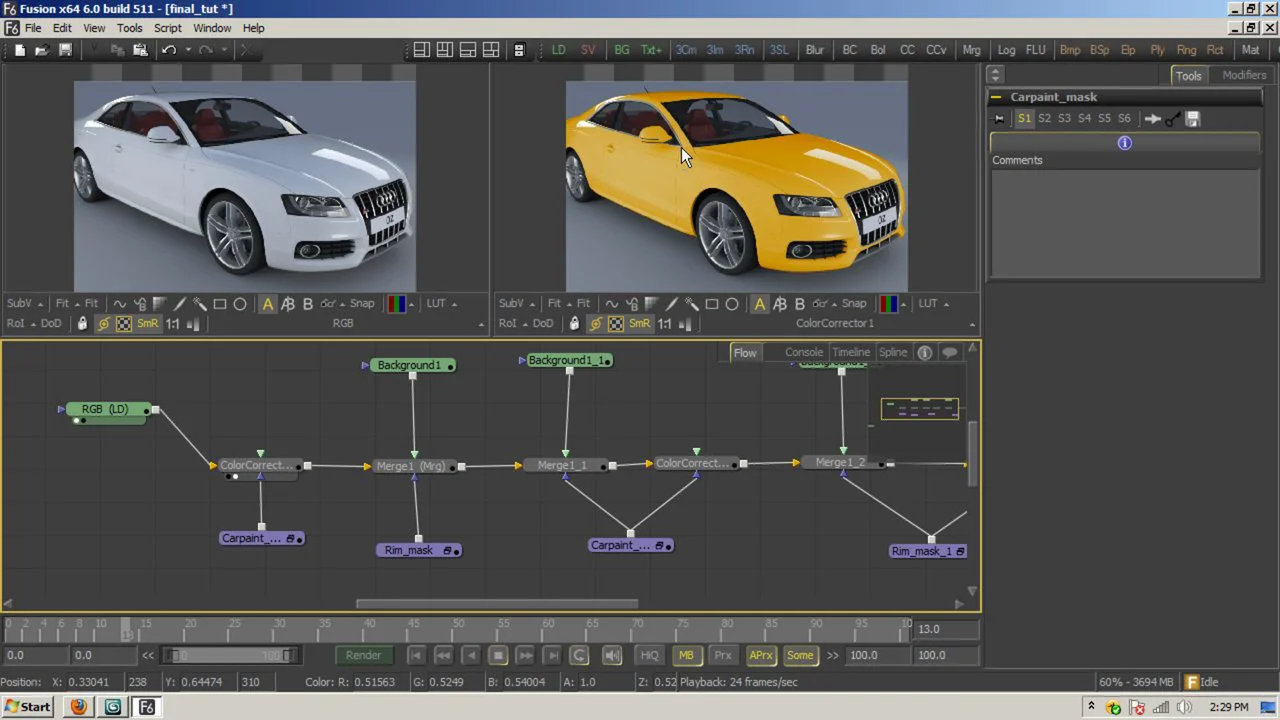Toggle the checker underlay in left viewer

[123, 324]
